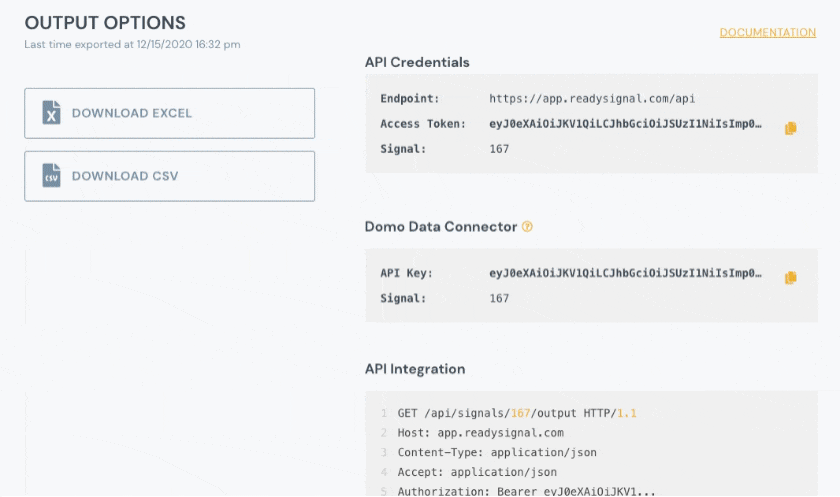The image size is (840, 497).
Task: Click the Access Token value text
Action: click(625, 124)
